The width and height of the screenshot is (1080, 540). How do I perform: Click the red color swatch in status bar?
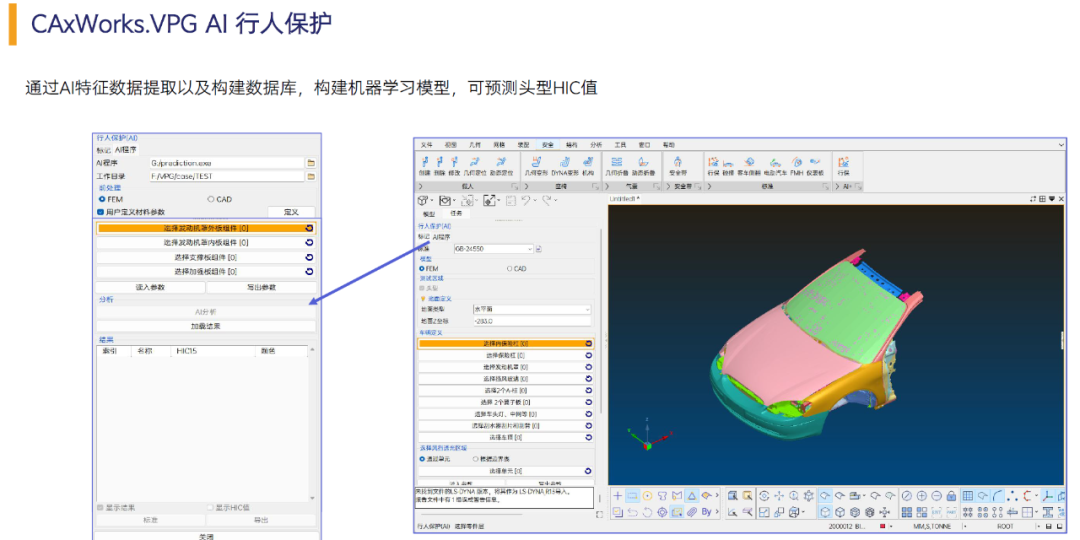click(x=882, y=526)
